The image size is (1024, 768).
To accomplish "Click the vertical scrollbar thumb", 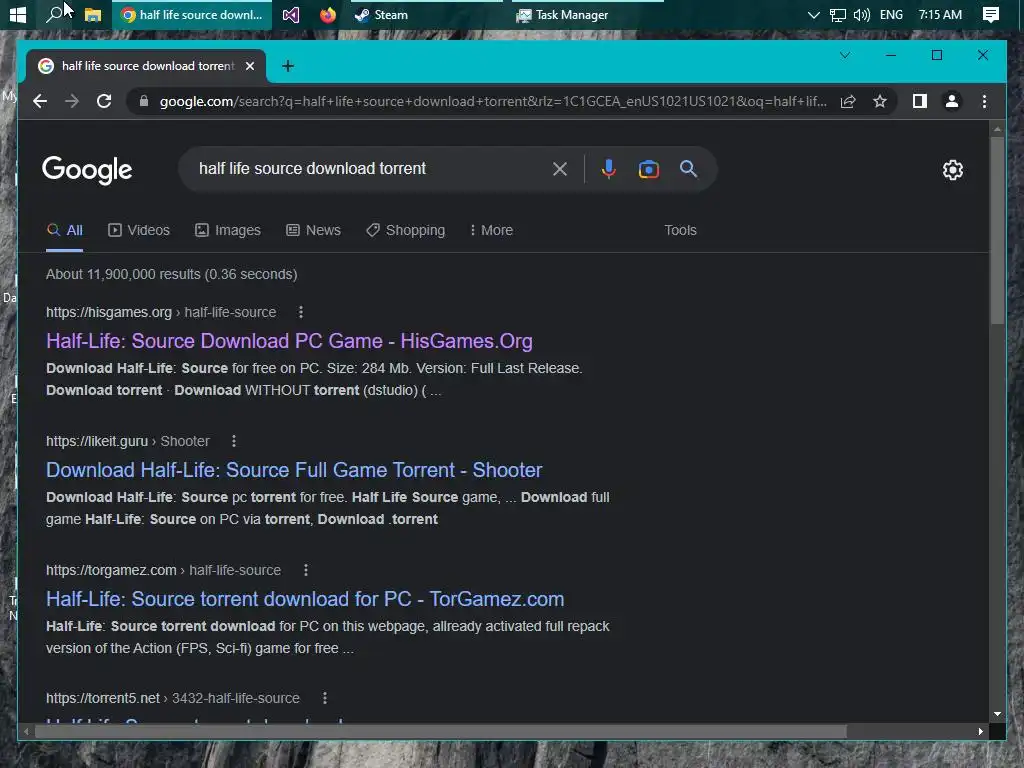I will tap(997, 230).
